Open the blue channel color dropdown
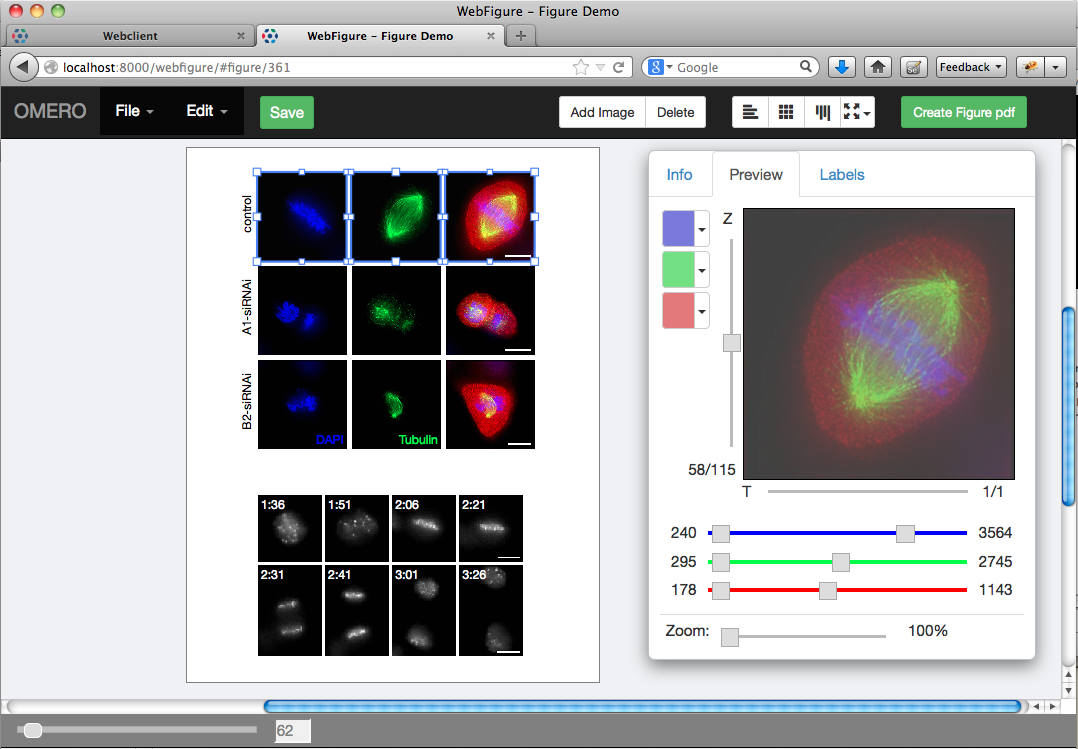 tap(702, 228)
